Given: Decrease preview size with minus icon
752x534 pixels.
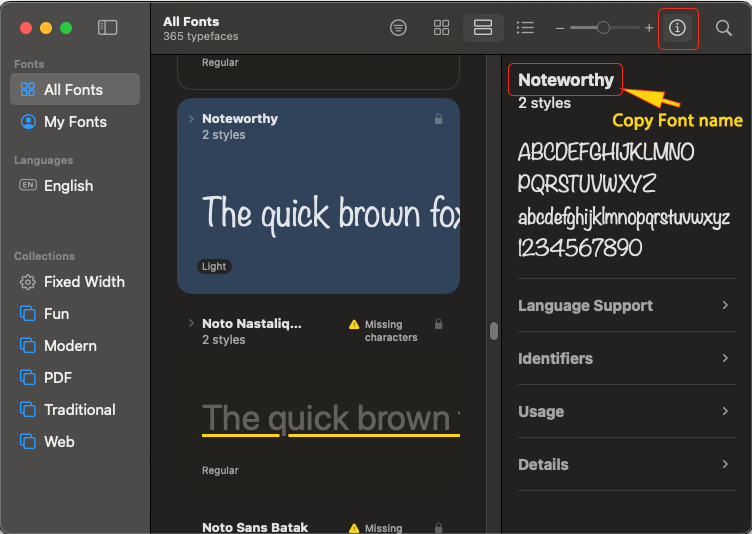Looking at the screenshot, I should pos(560,28).
